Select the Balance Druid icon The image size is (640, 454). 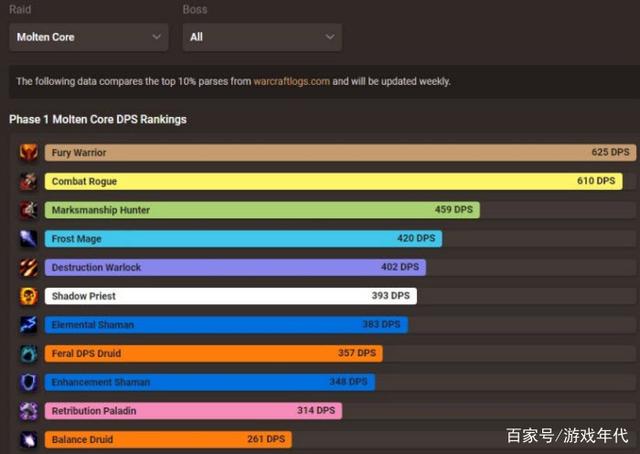28,439
